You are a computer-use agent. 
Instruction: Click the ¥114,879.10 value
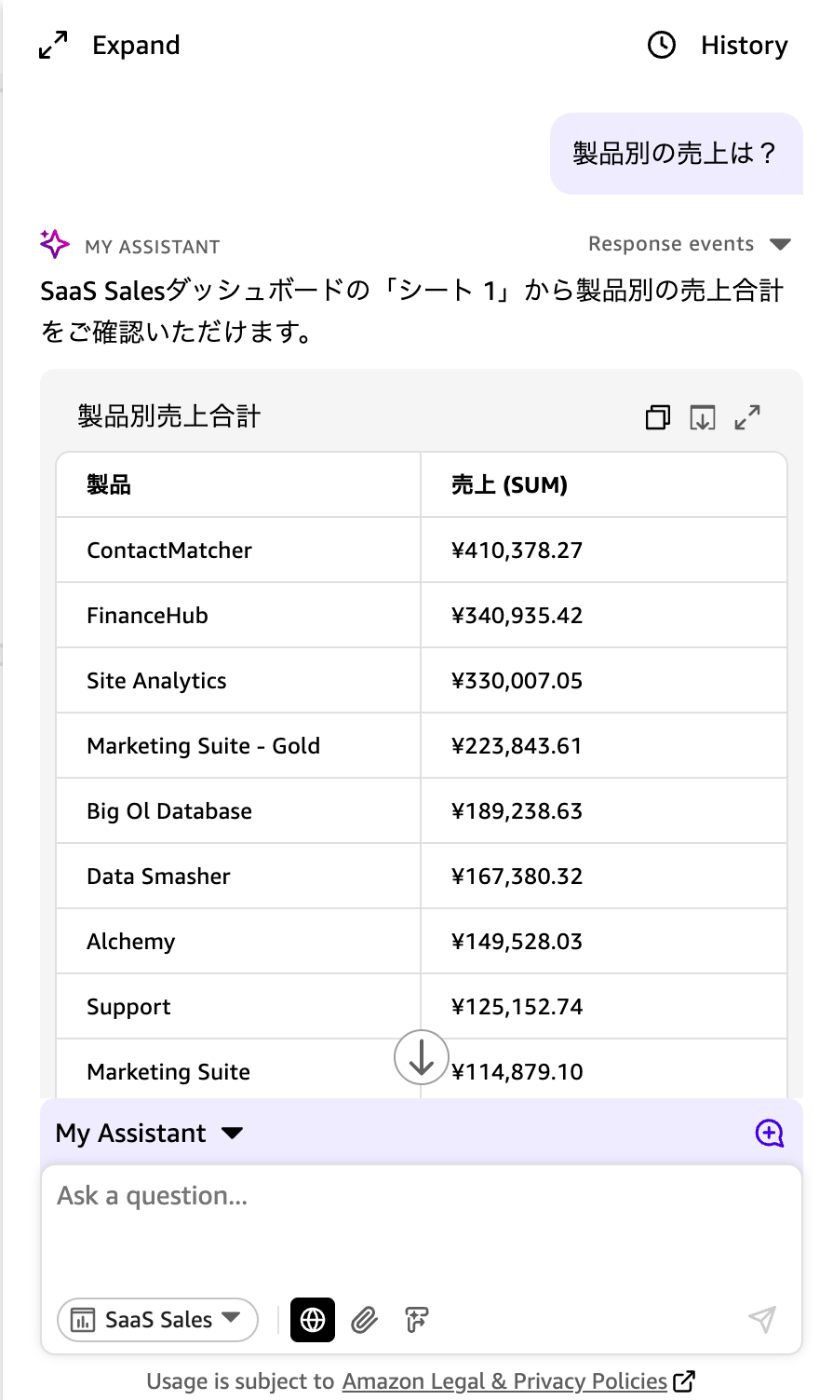[x=517, y=1072]
